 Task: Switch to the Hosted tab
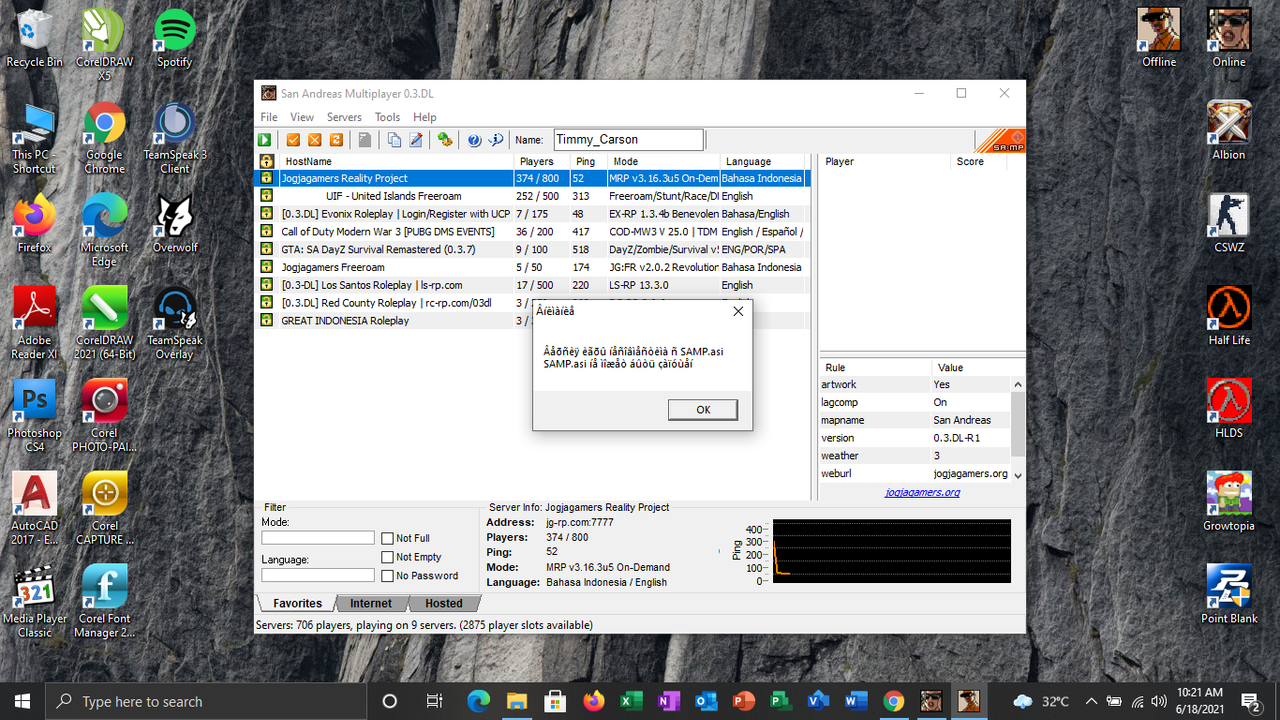444,604
